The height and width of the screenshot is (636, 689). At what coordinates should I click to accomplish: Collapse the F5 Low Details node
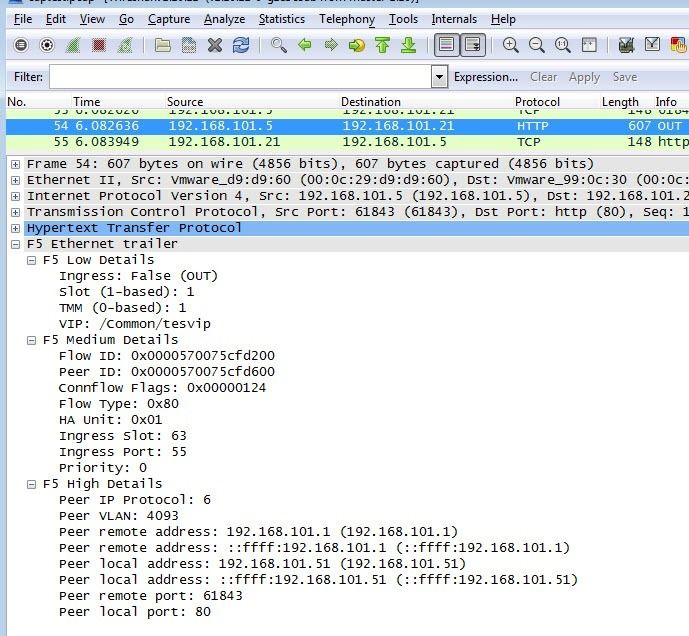pyautogui.click(x=31, y=261)
